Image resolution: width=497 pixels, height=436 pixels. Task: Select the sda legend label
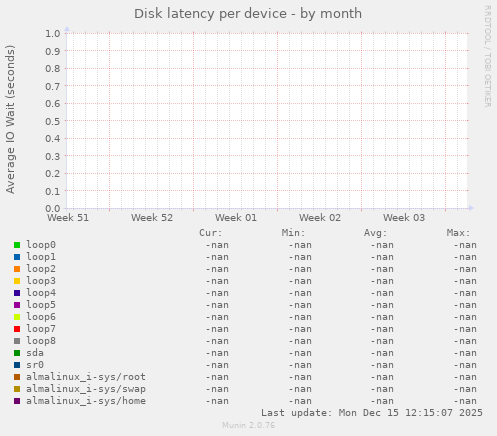coord(35,353)
